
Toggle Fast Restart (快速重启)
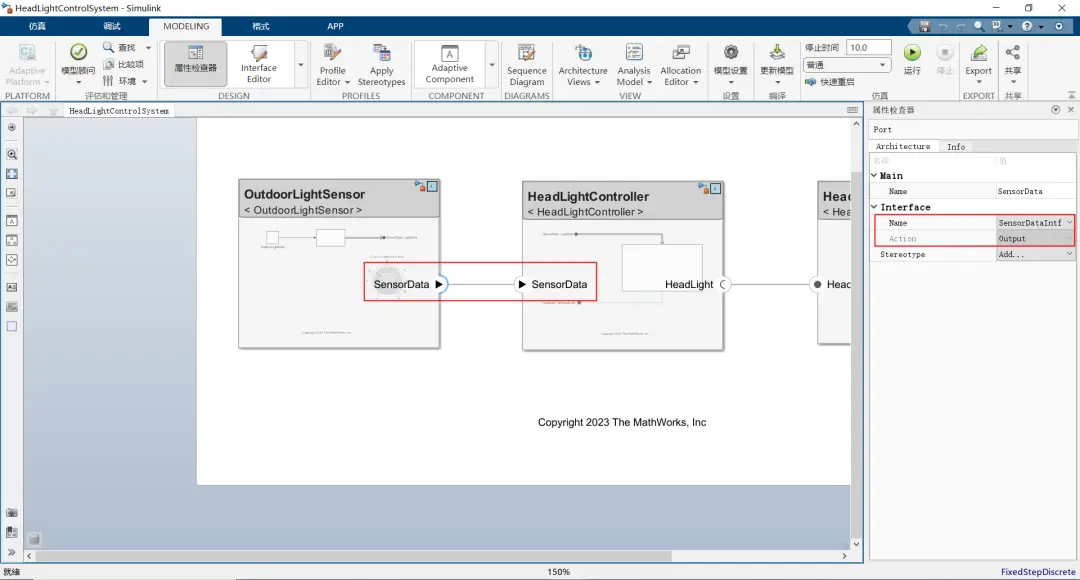[x=830, y=81]
